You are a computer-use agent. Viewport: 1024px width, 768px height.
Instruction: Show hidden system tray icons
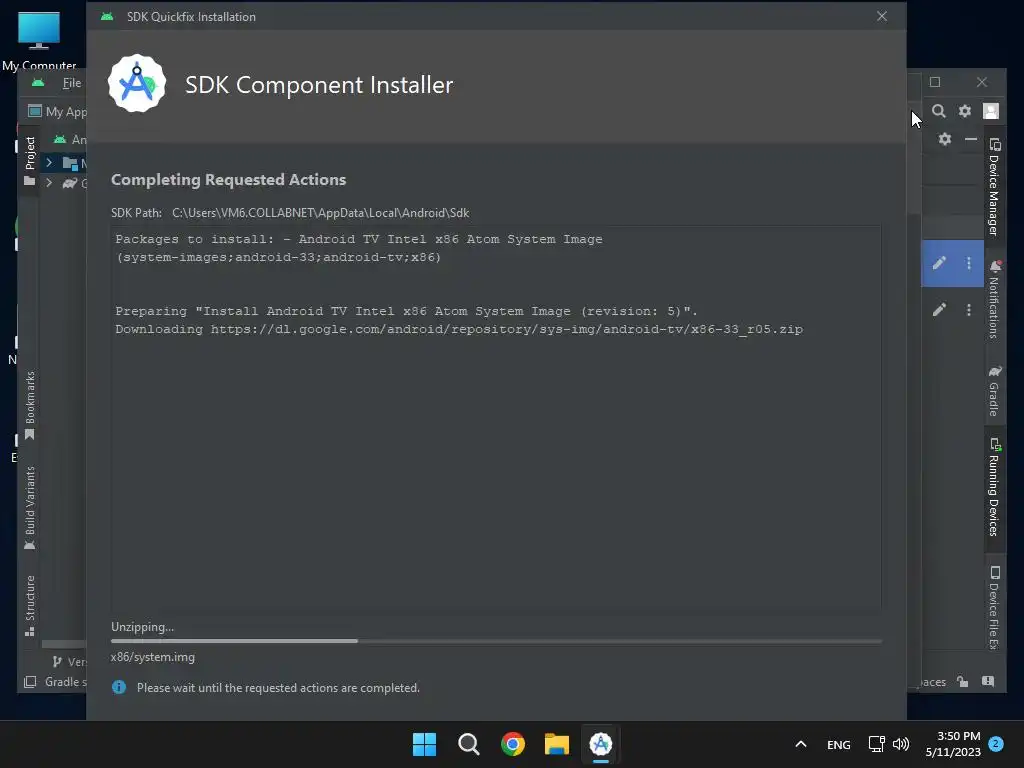[x=801, y=744]
